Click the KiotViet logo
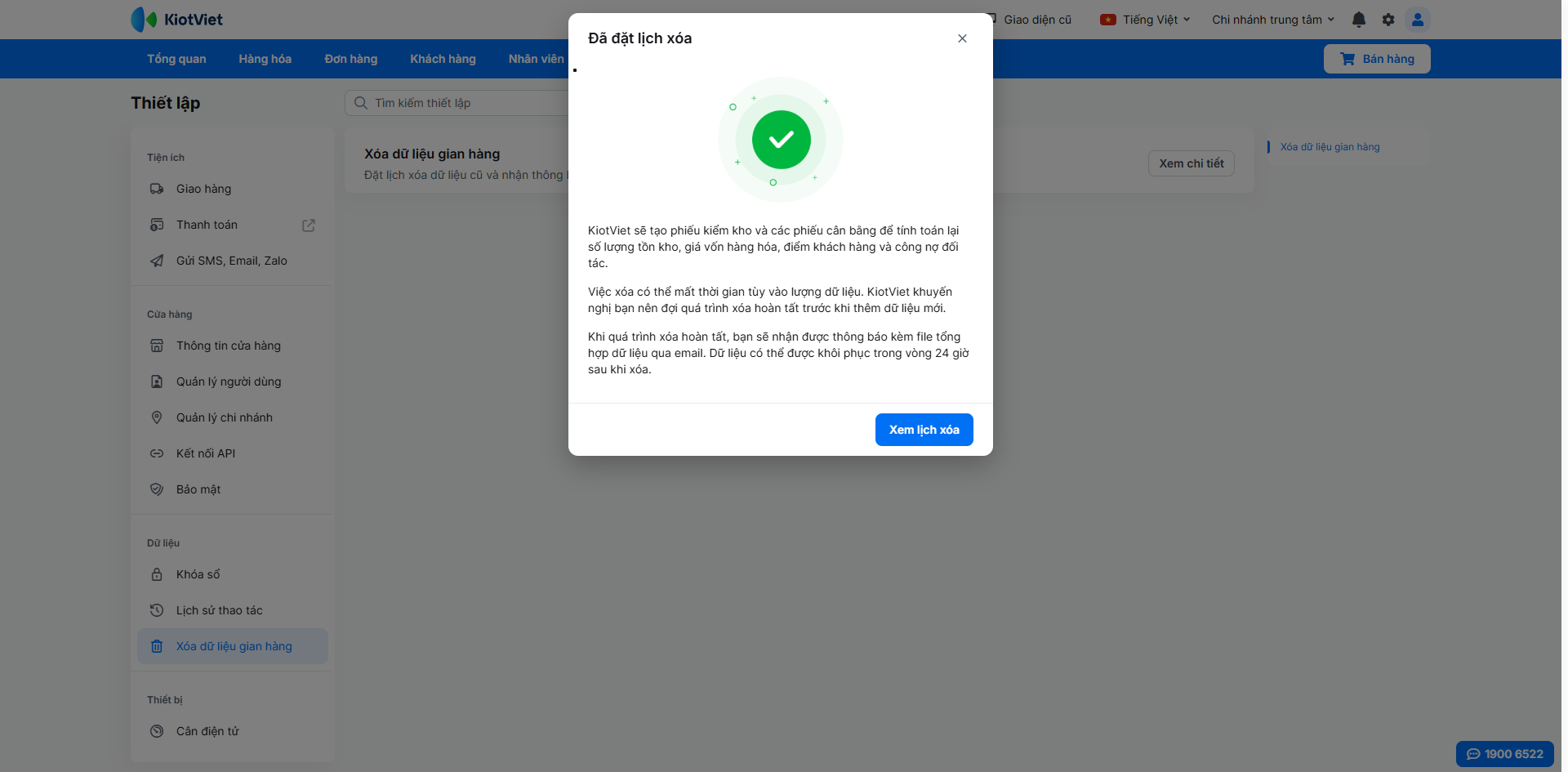The image size is (1568, 772). (177, 20)
